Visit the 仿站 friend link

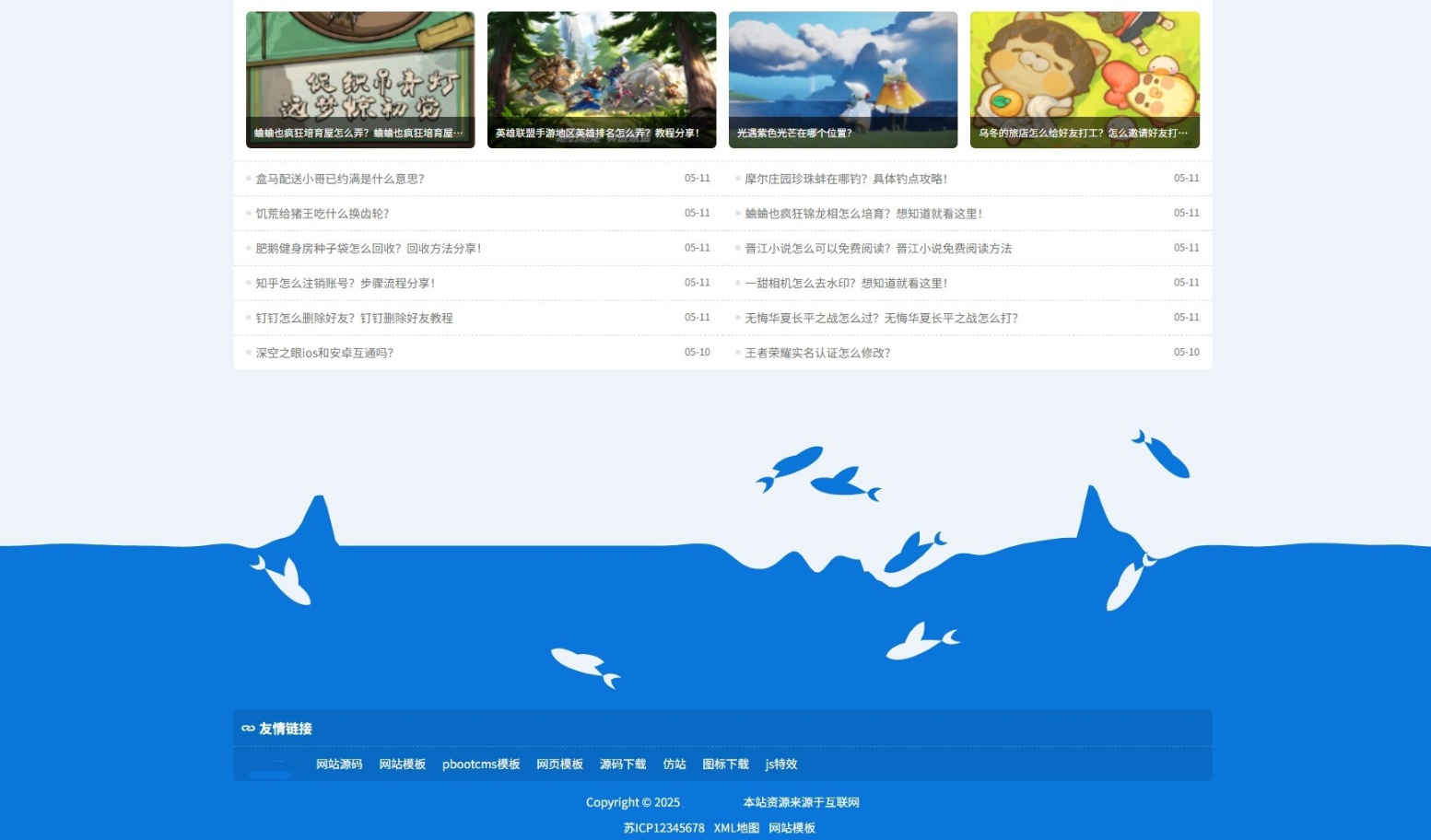674,764
